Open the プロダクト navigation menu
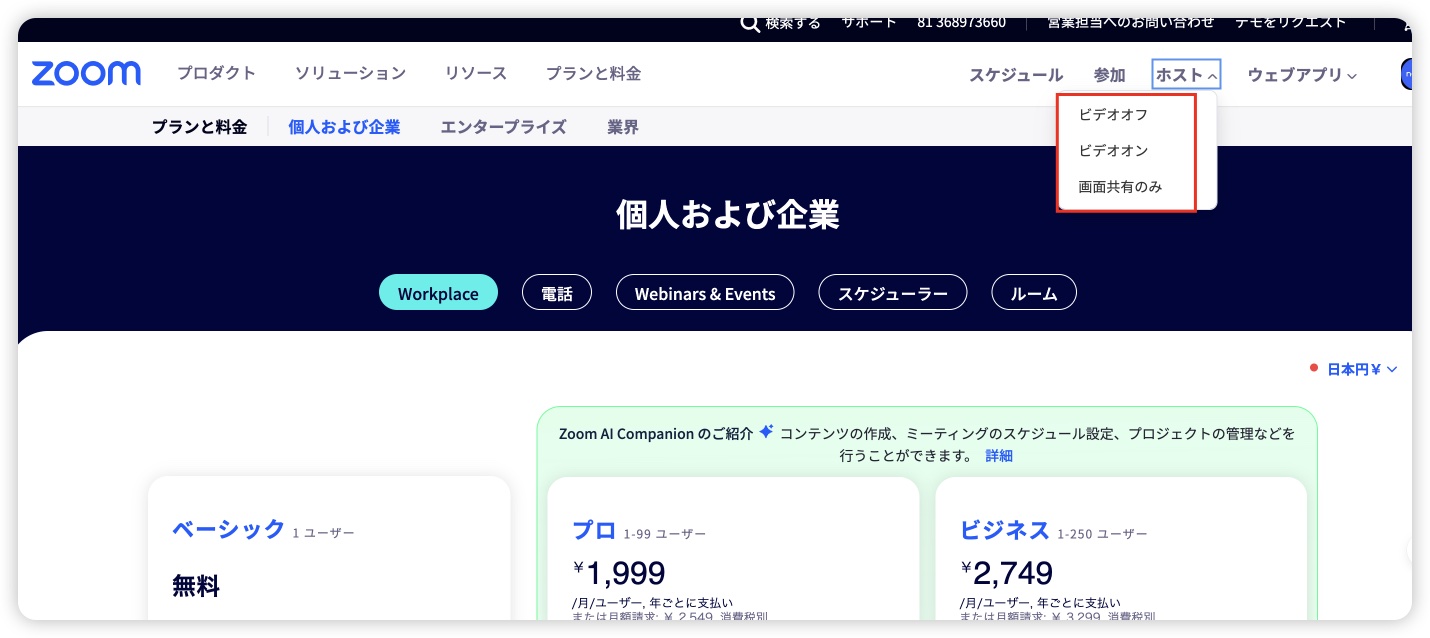Screen dimensions: 1430x638 216,73
